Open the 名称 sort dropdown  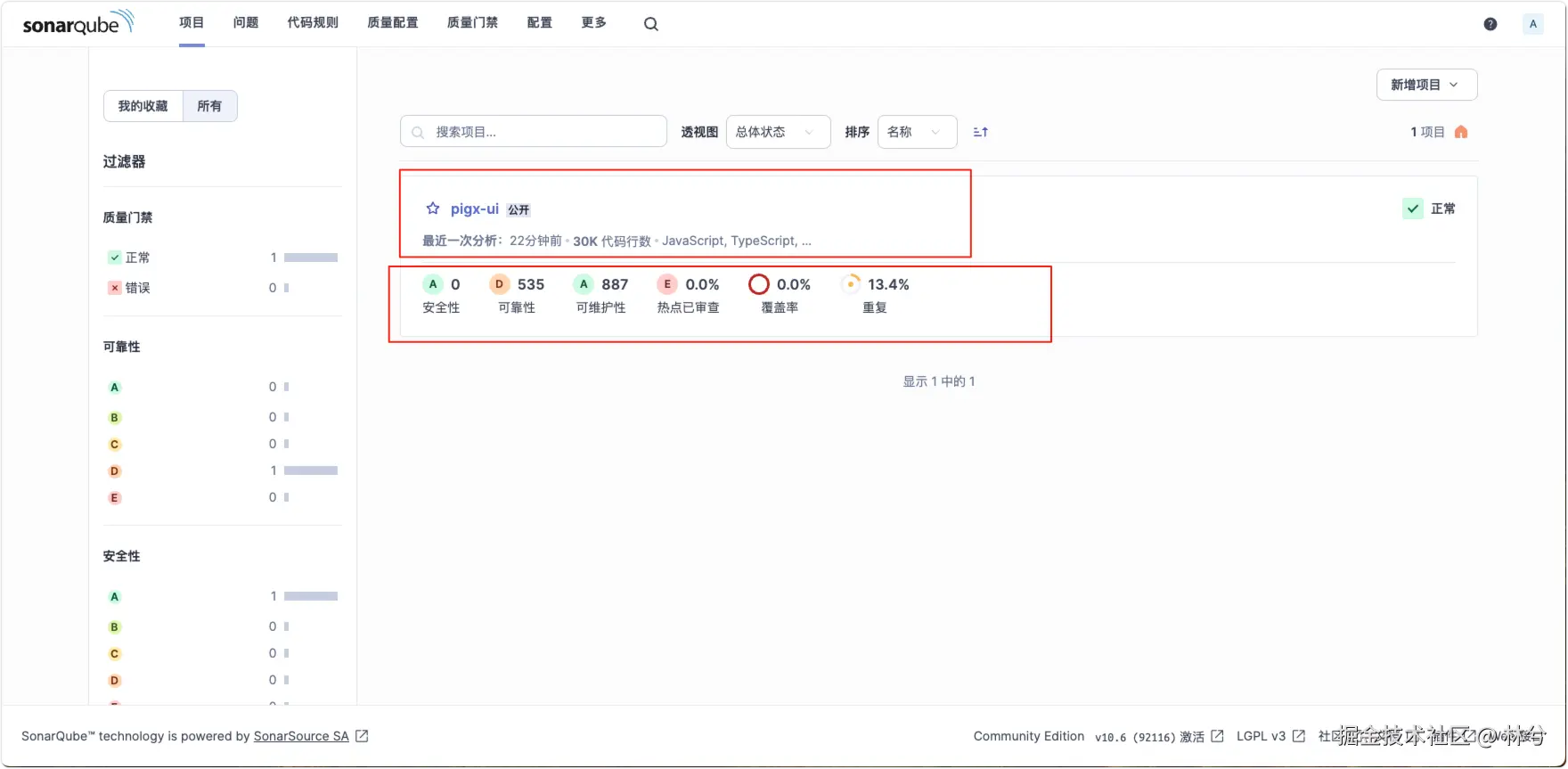click(917, 132)
